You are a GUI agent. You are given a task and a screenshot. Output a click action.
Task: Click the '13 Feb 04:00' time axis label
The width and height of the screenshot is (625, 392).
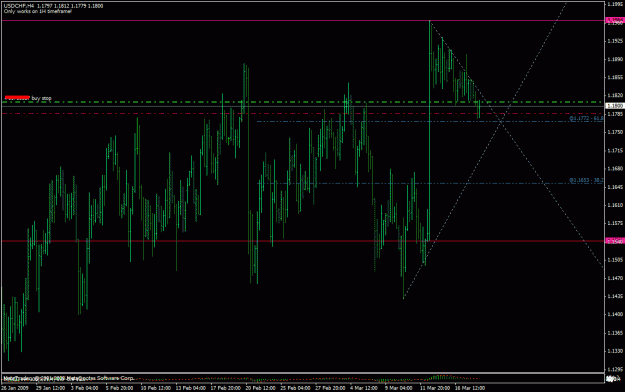click(x=191, y=388)
